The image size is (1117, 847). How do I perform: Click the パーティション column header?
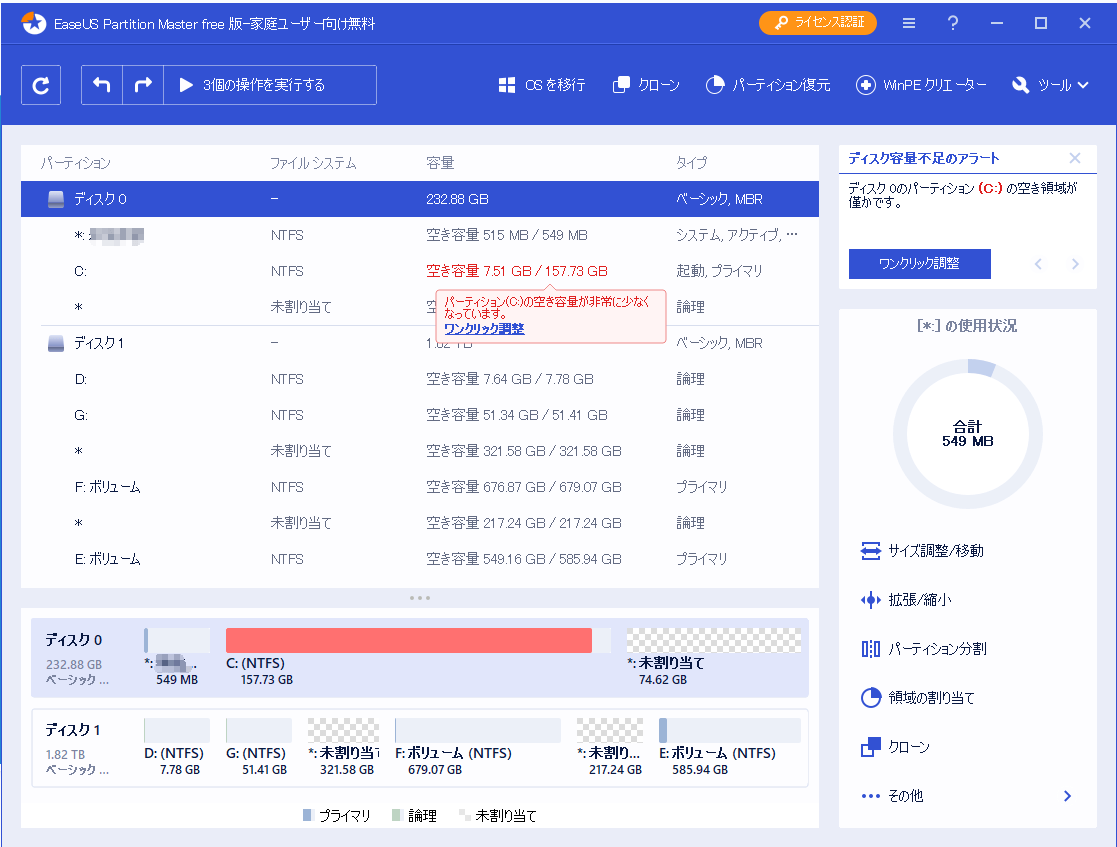click(76, 163)
